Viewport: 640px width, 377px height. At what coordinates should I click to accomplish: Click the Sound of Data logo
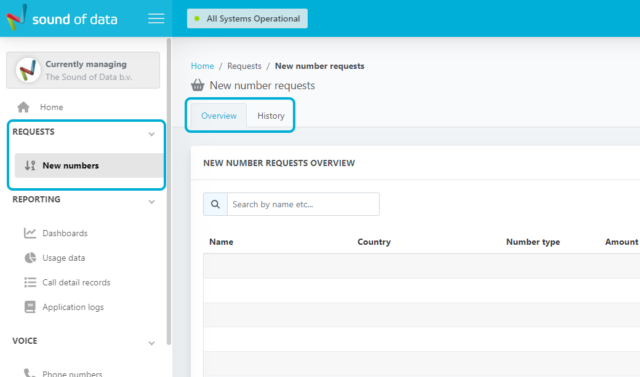tap(62, 18)
